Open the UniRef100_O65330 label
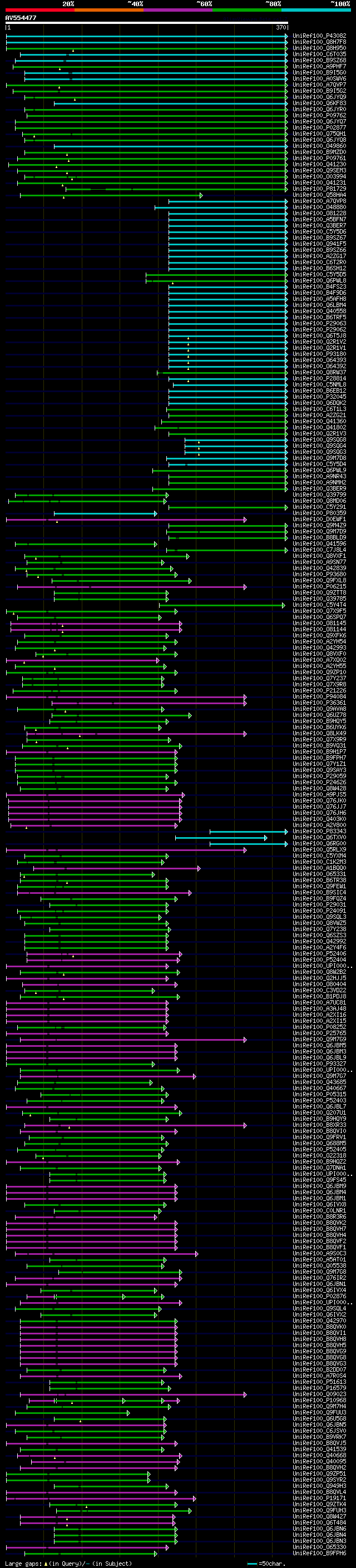The image size is (356, 1568). pyautogui.click(x=319, y=1547)
